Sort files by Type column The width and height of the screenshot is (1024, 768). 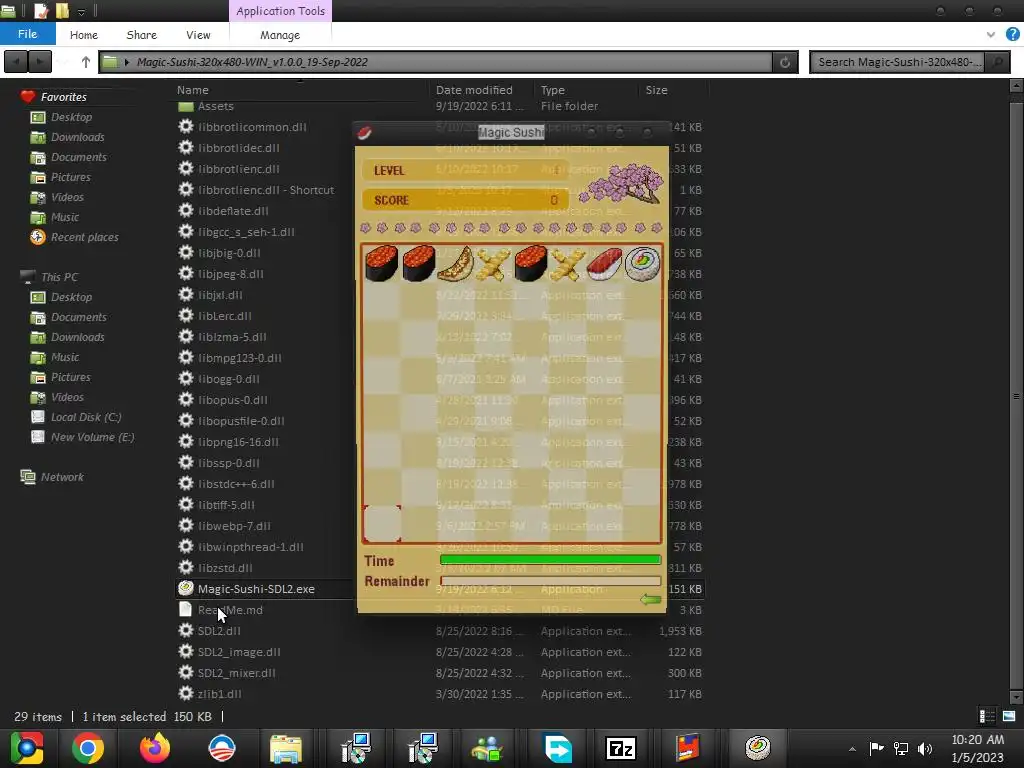552,90
